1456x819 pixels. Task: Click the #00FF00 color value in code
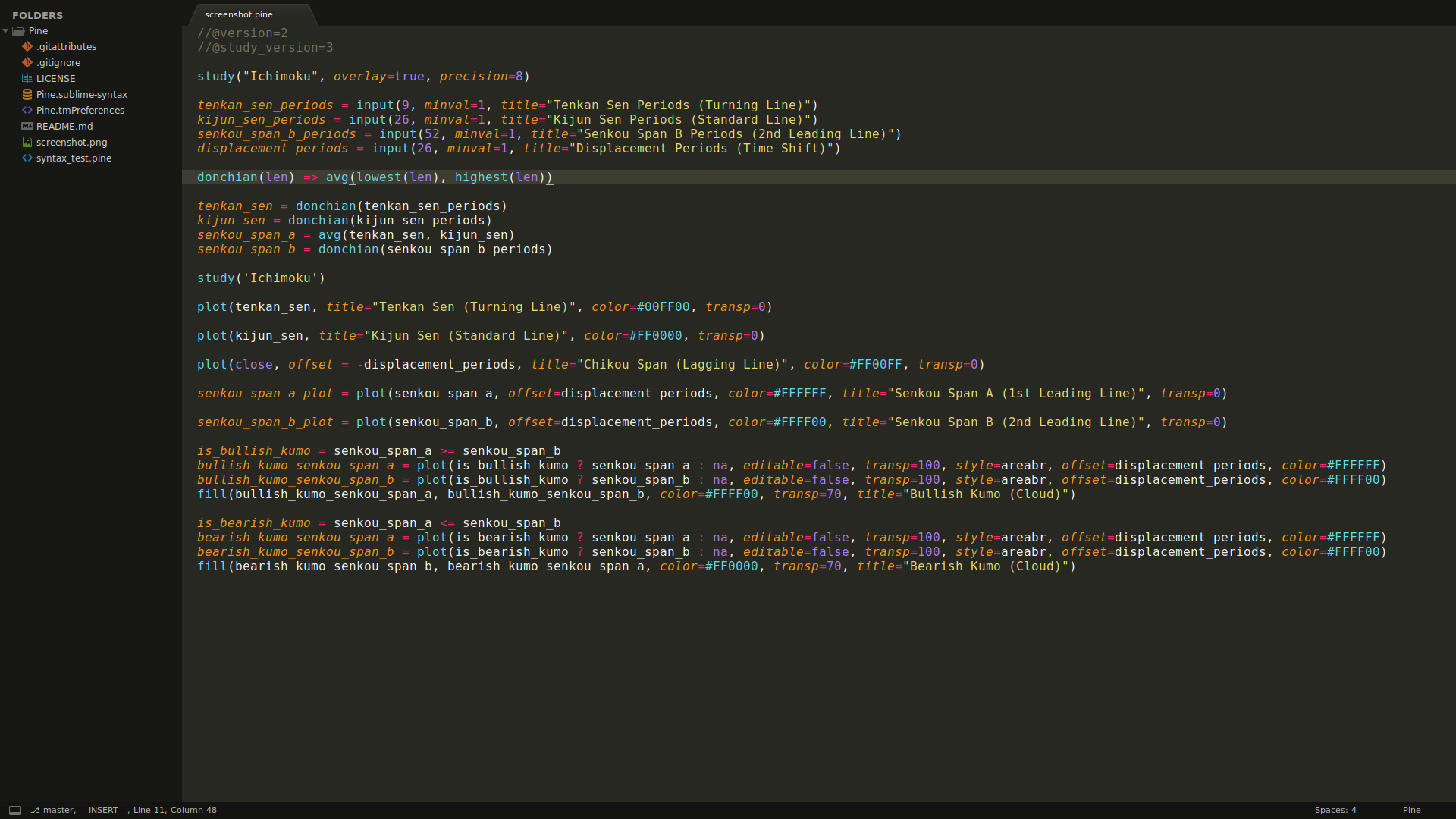[x=663, y=307]
